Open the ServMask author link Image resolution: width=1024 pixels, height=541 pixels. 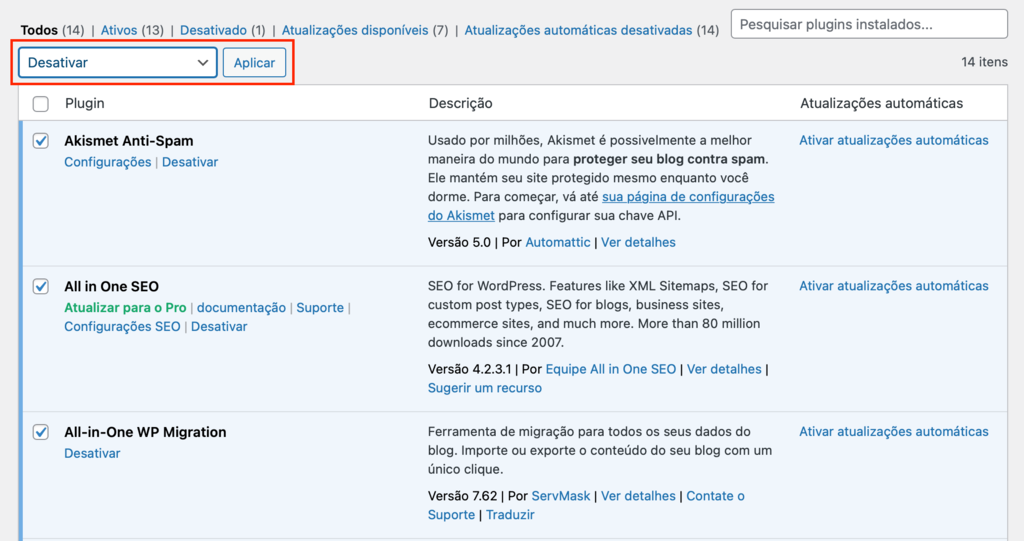click(x=560, y=496)
